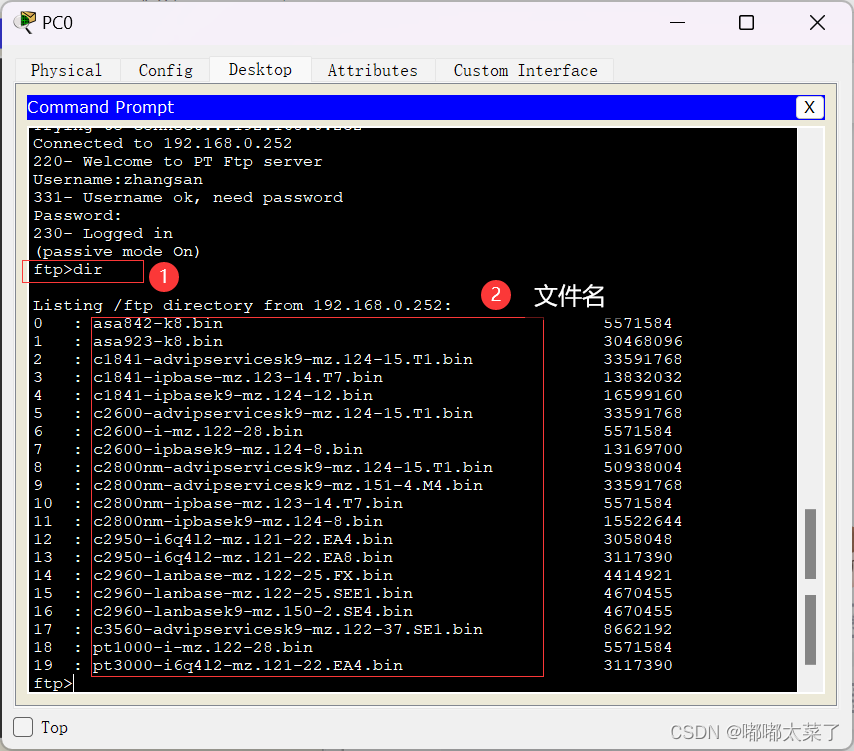Switch to the Physical tab

pyautogui.click(x=66, y=70)
